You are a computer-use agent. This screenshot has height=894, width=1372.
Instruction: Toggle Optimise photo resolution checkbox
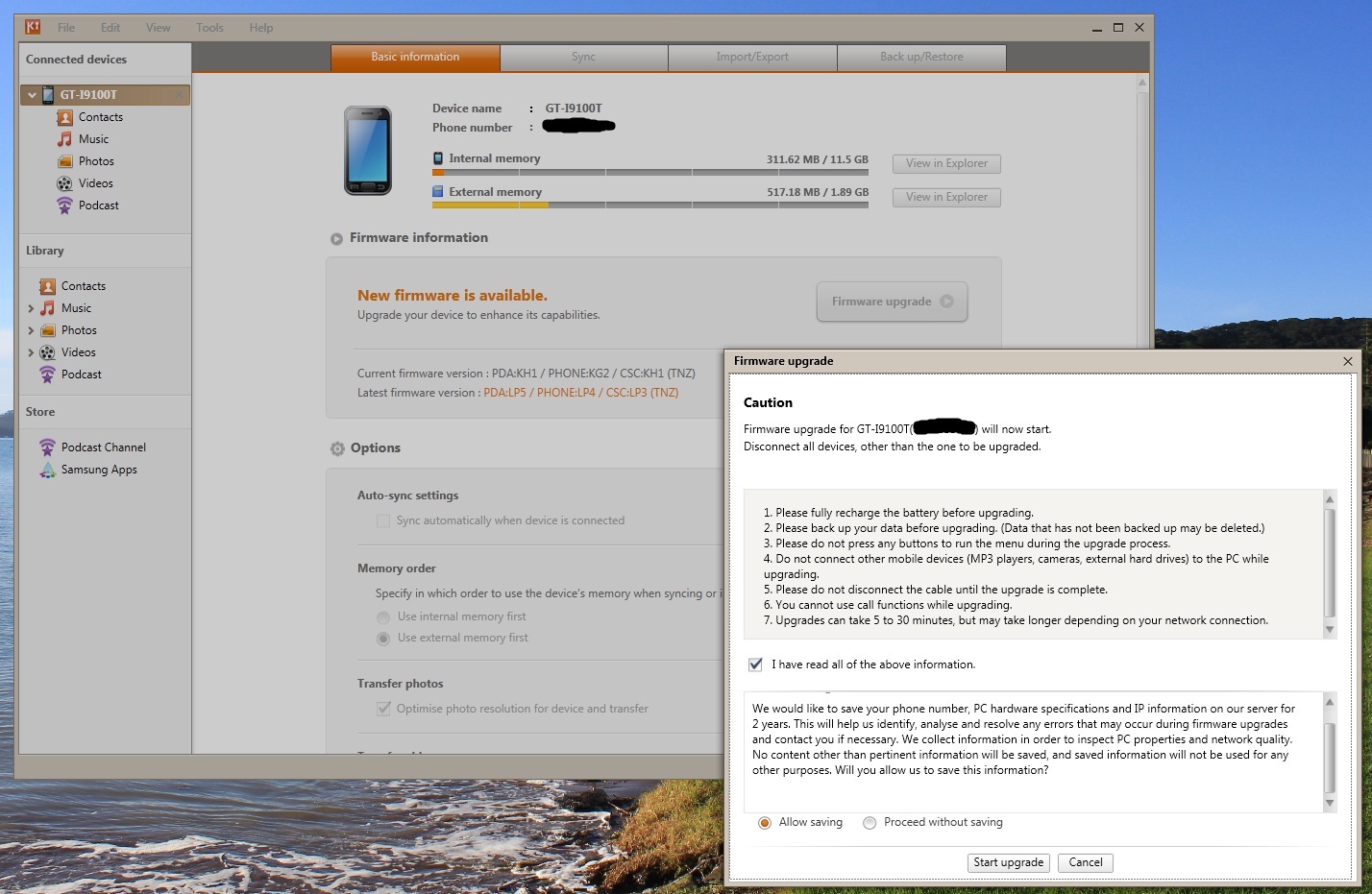(383, 709)
